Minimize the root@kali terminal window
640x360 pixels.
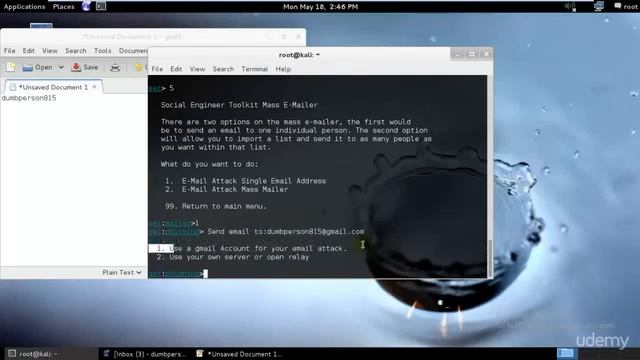[458, 54]
